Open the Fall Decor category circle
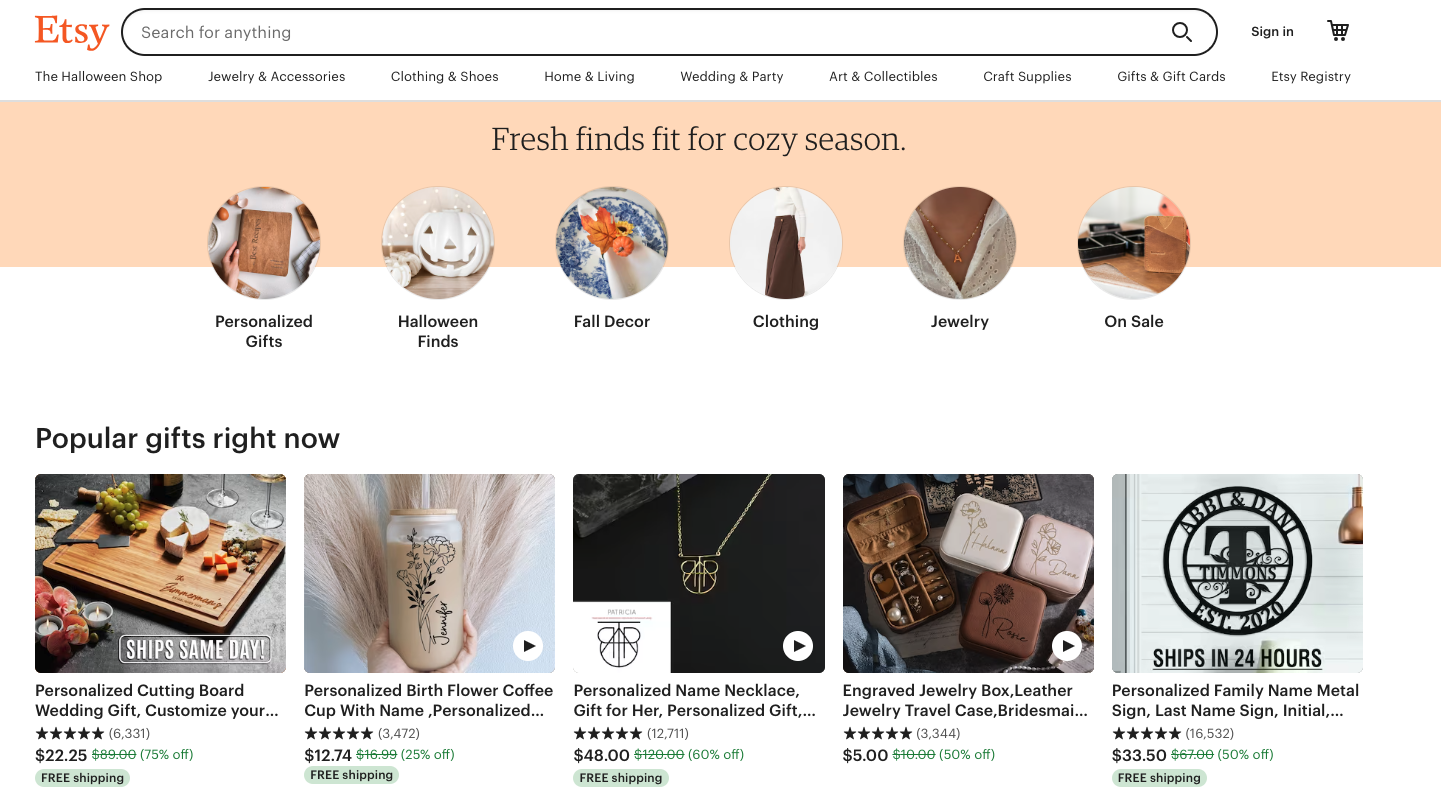The width and height of the screenshot is (1441, 807). point(611,242)
